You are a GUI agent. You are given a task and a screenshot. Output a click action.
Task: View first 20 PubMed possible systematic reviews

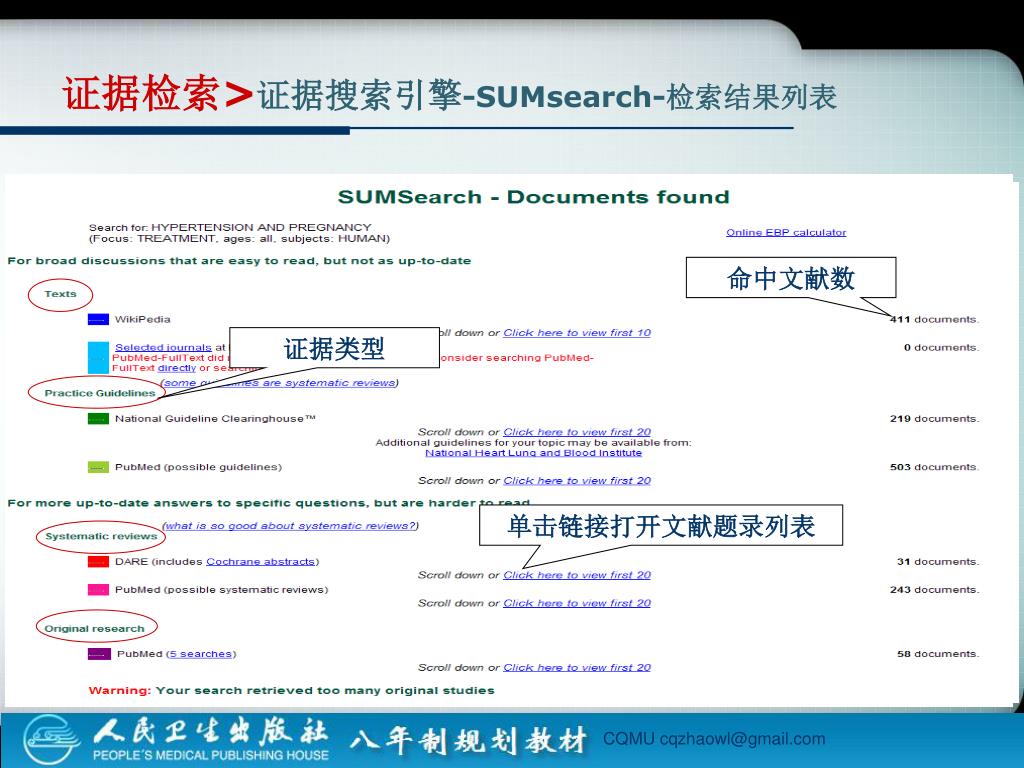pos(577,603)
